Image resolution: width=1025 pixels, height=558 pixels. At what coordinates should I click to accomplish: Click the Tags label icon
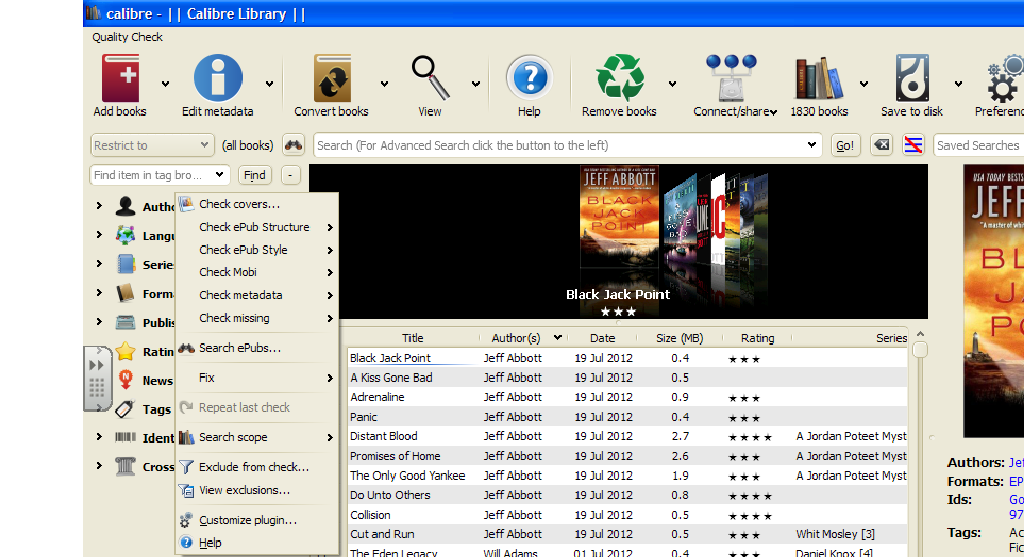click(125, 409)
